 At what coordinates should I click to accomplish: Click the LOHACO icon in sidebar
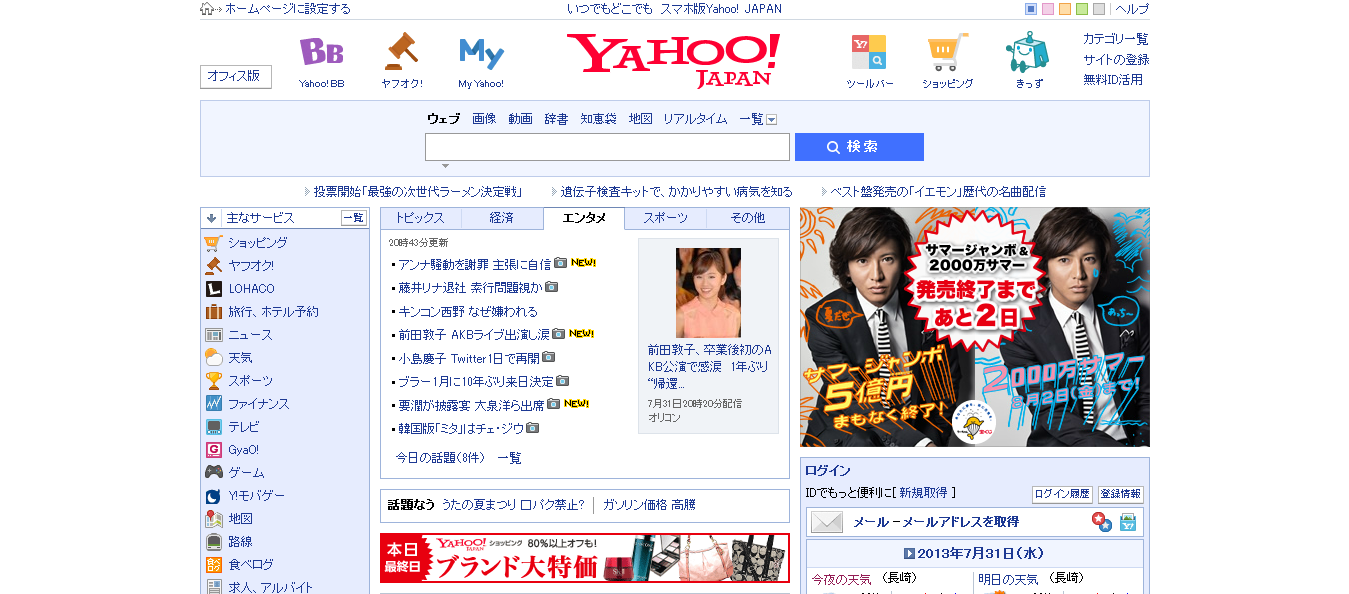point(213,288)
